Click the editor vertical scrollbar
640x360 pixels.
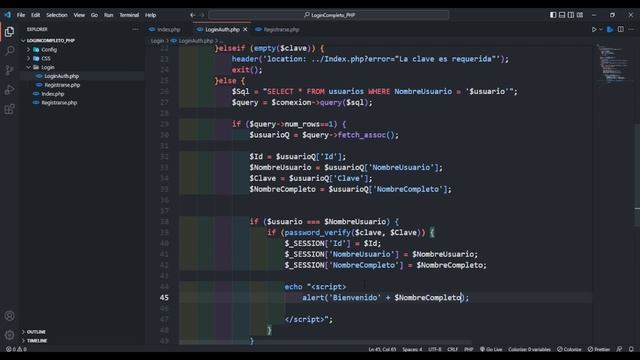click(637, 174)
